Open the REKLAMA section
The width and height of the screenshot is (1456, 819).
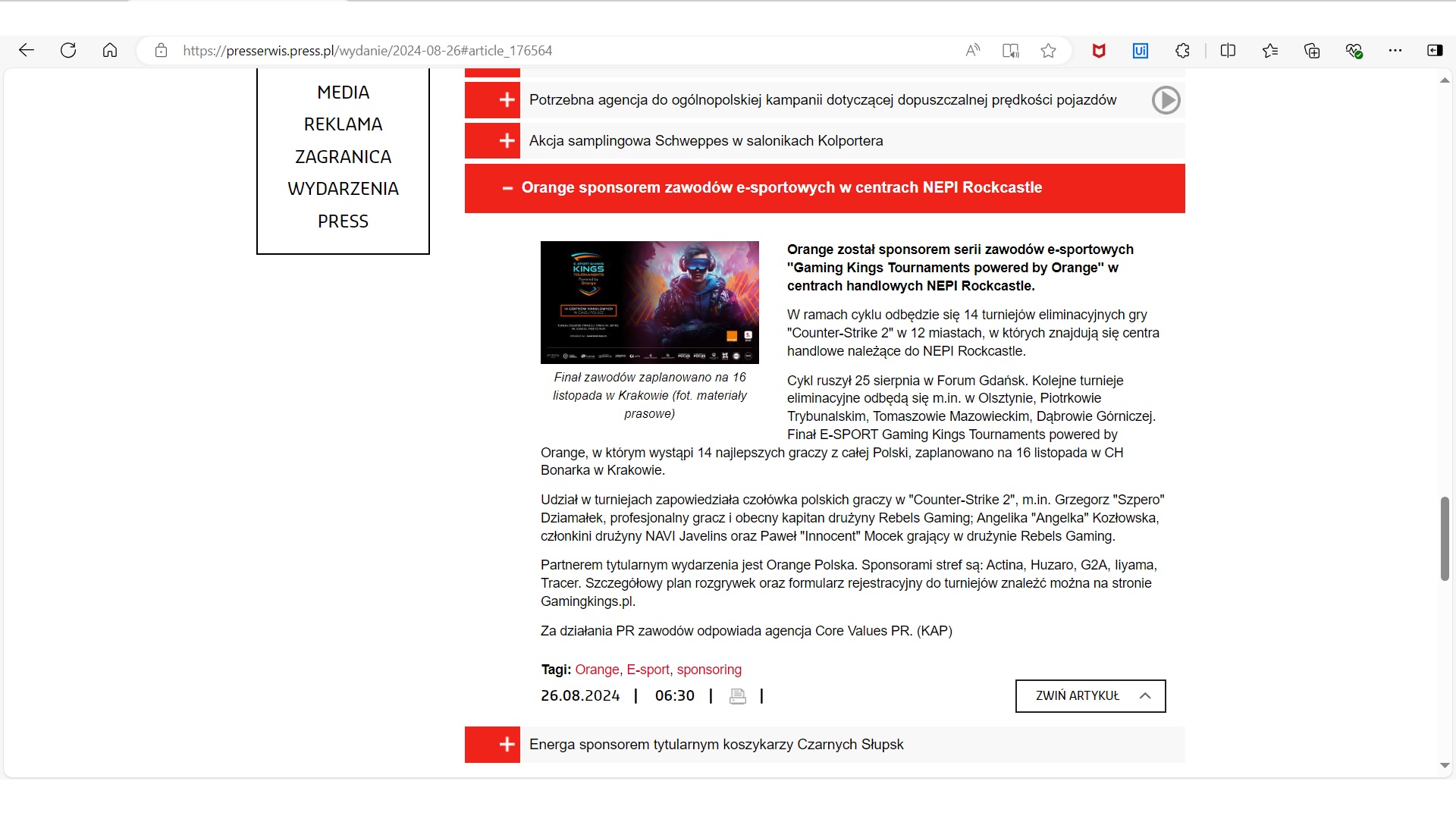[x=343, y=124]
